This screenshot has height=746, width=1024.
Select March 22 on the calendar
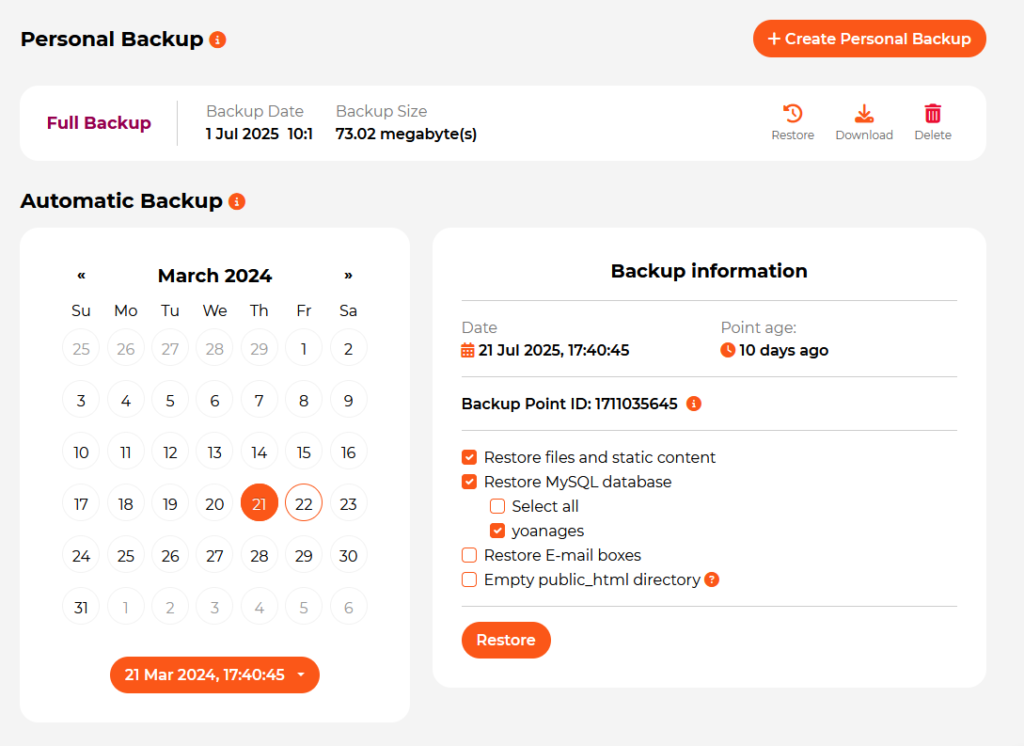click(x=303, y=503)
